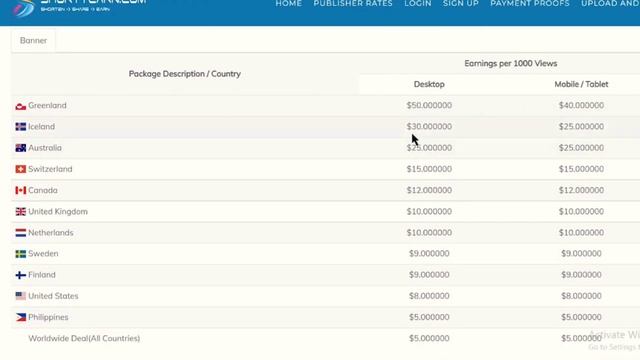Click the Iceland flag icon
Viewport: 640px width, 360px height.
pos(21,127)
